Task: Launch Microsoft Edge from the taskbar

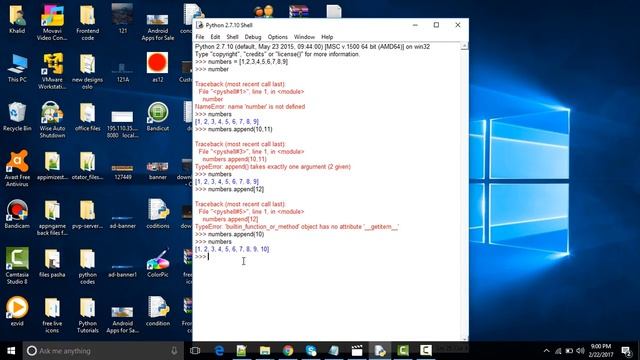Action: click(219, 351)
